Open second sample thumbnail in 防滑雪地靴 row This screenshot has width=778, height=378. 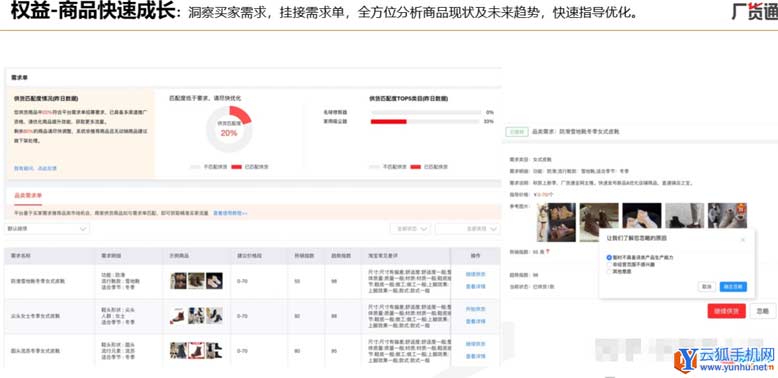click(x=196, y=281)
